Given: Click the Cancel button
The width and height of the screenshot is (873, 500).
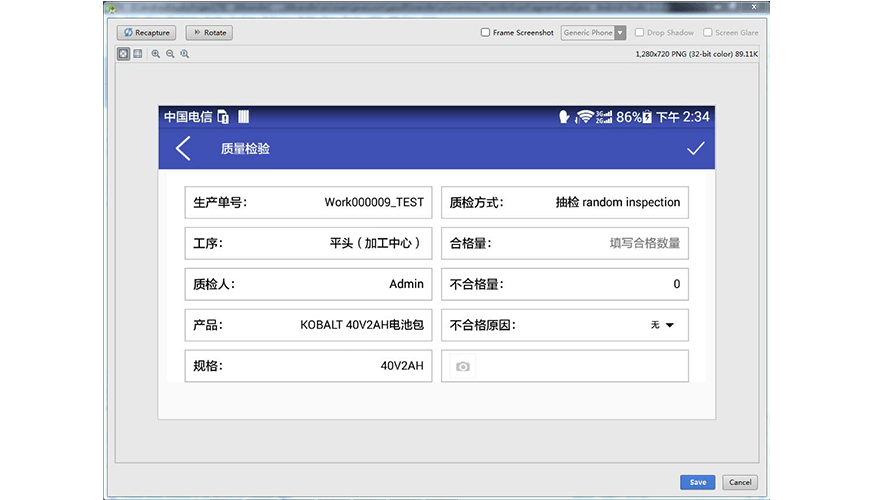Looking at the screenshot, I should point(740,482).
